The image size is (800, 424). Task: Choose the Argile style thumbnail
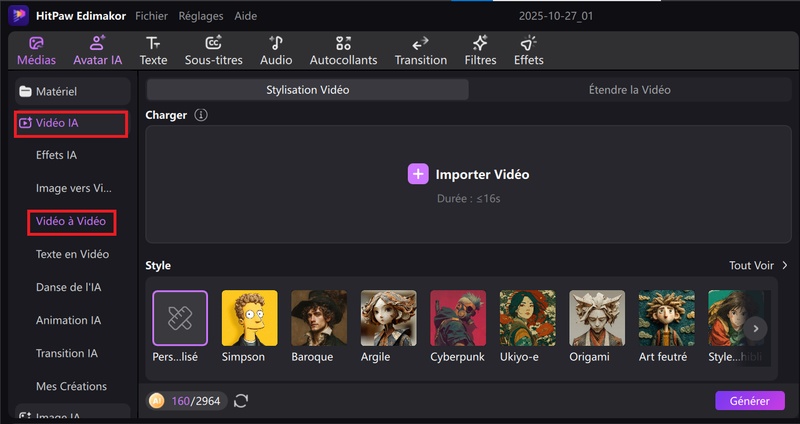(388, 318)
